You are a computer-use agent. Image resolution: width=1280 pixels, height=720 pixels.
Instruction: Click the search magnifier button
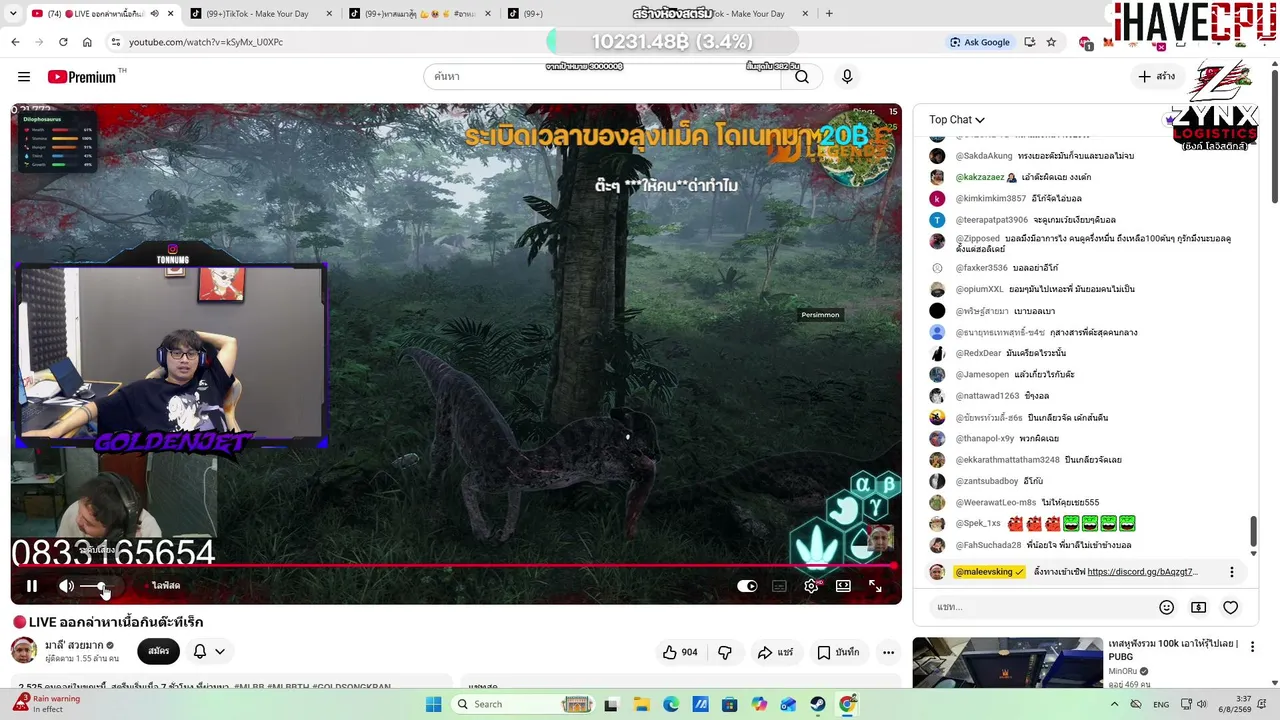[x=802, y=77]
